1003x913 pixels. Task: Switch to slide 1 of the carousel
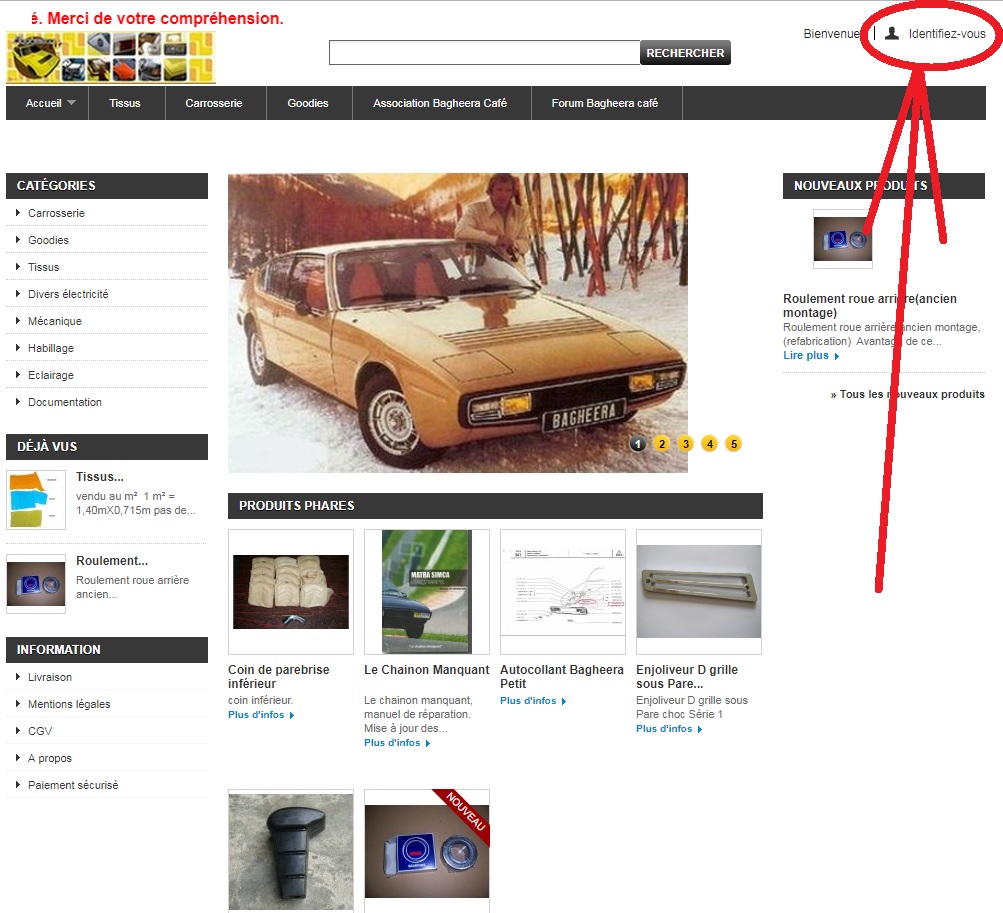tap(637, 444)
